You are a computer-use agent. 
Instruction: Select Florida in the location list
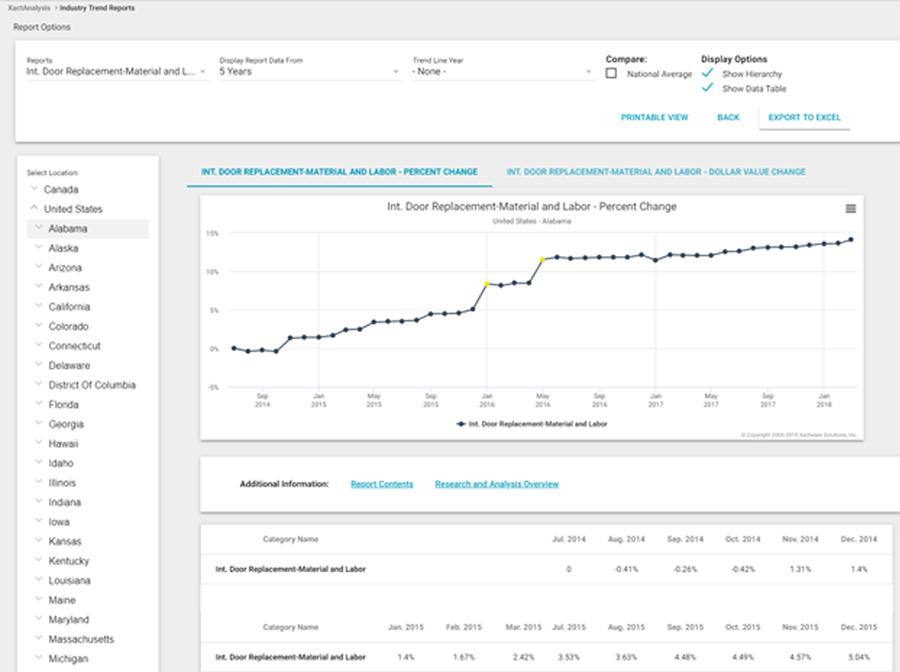[x=65, y=405]
